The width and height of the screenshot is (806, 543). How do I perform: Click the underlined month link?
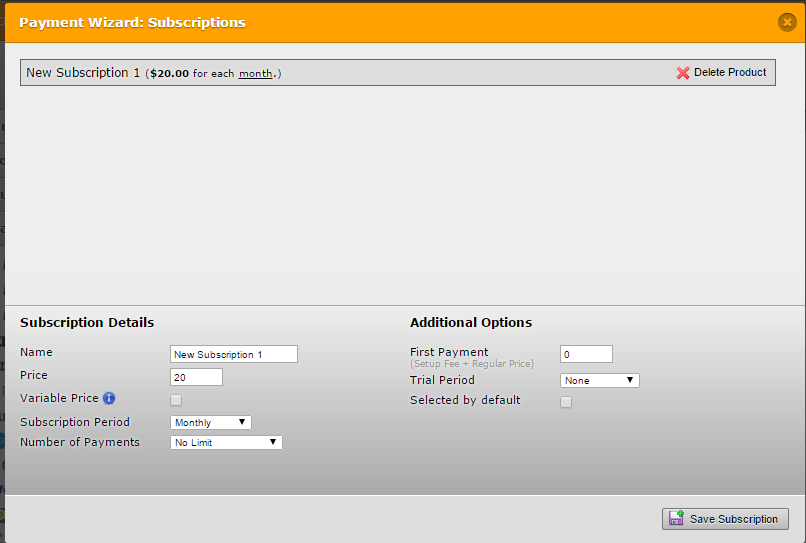coord(256,74)
